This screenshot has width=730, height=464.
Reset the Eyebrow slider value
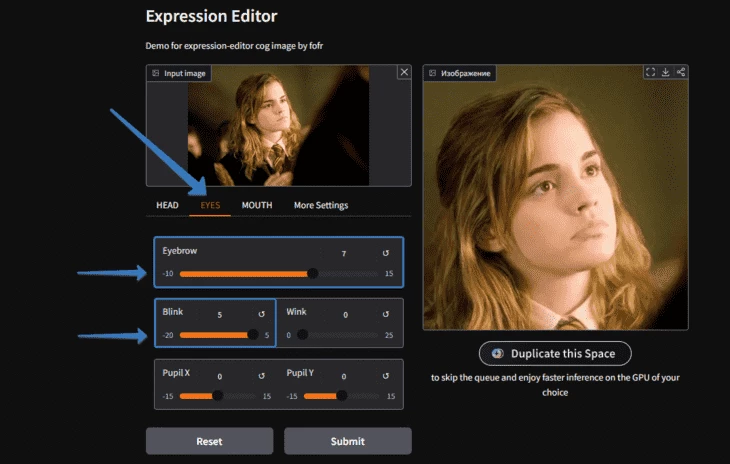pyautogui.click(x=386, y=253)
